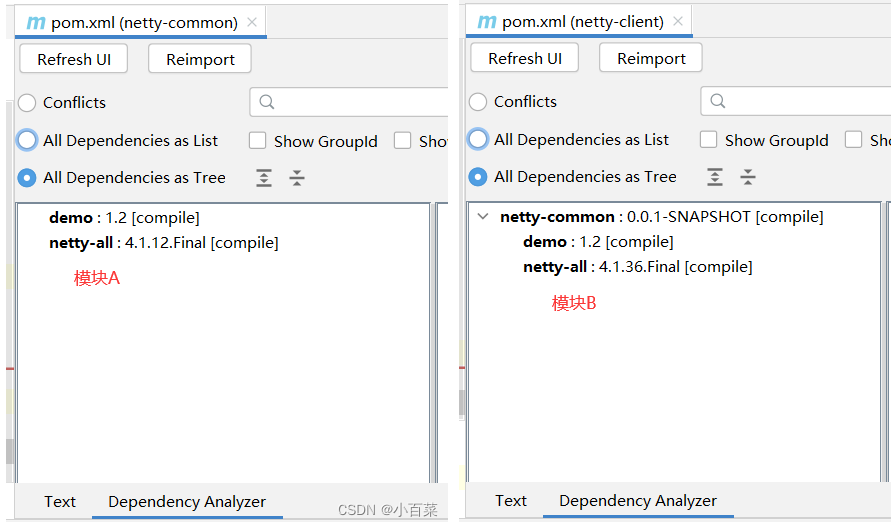Screen dimensions: 892x522
Task: Open Dependency Analyzer tab in netty-common panel
Action: click(x=187, y=502)
